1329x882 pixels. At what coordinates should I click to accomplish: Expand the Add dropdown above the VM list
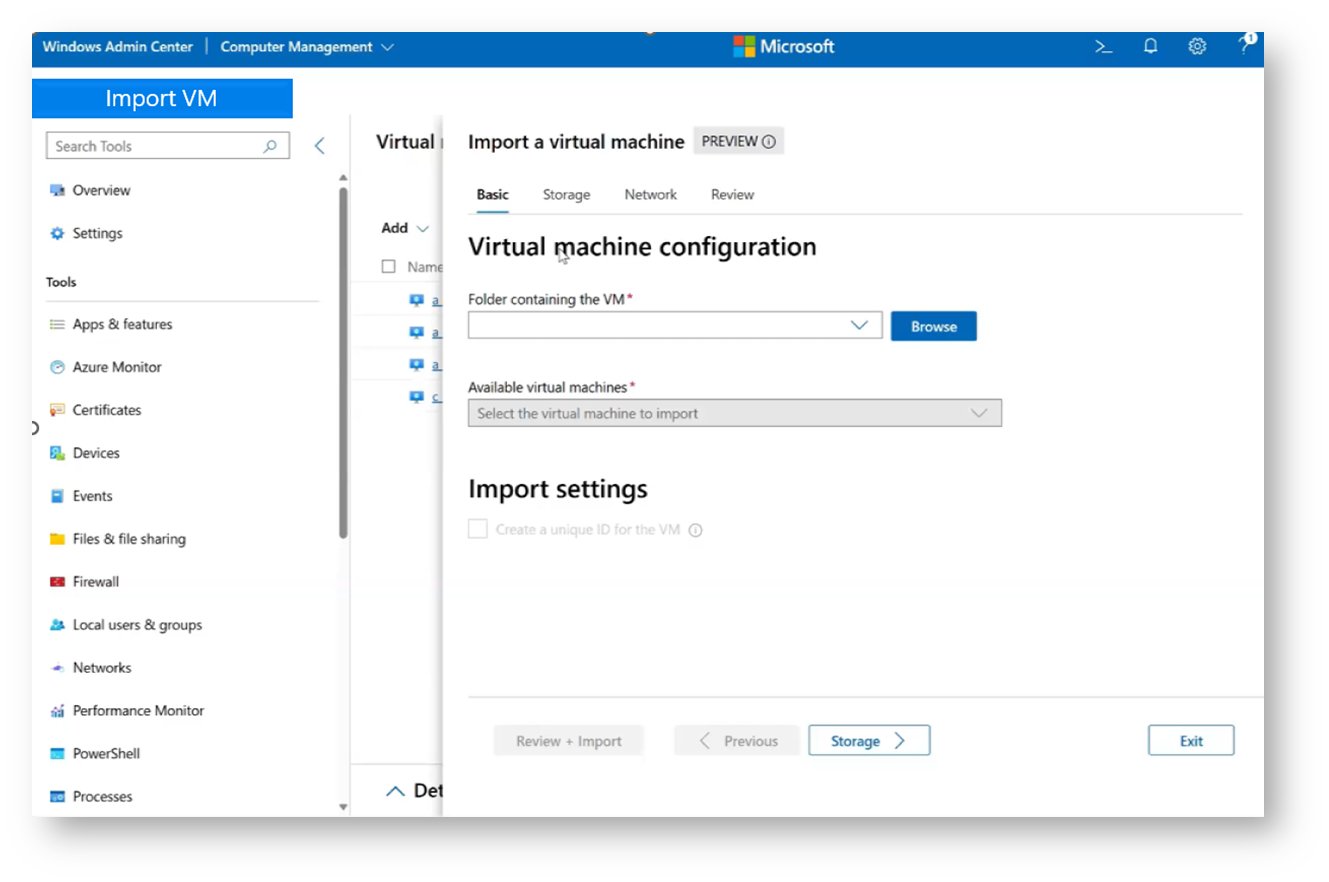click(404, 228)
